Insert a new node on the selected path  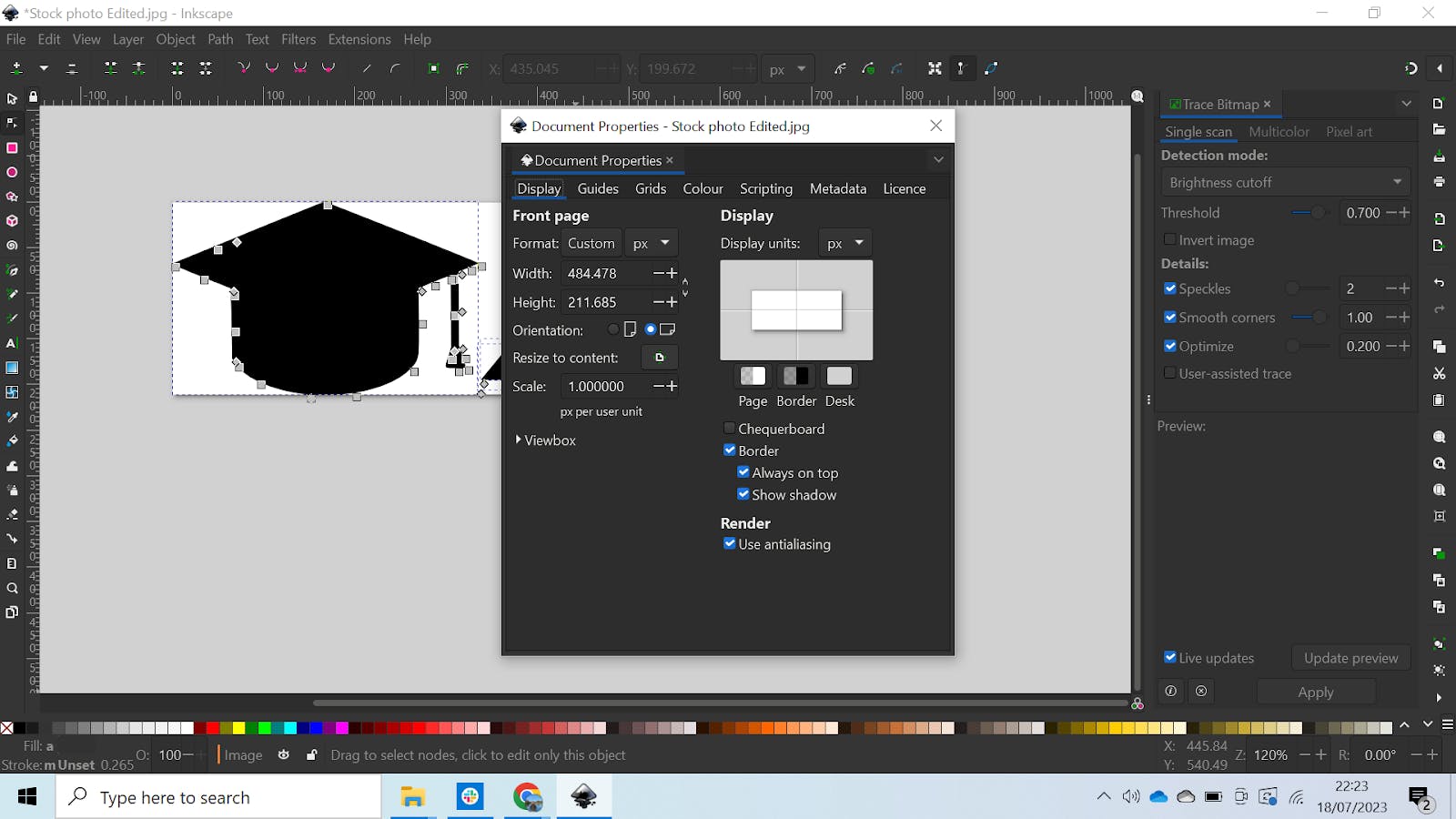pos(16,68)
